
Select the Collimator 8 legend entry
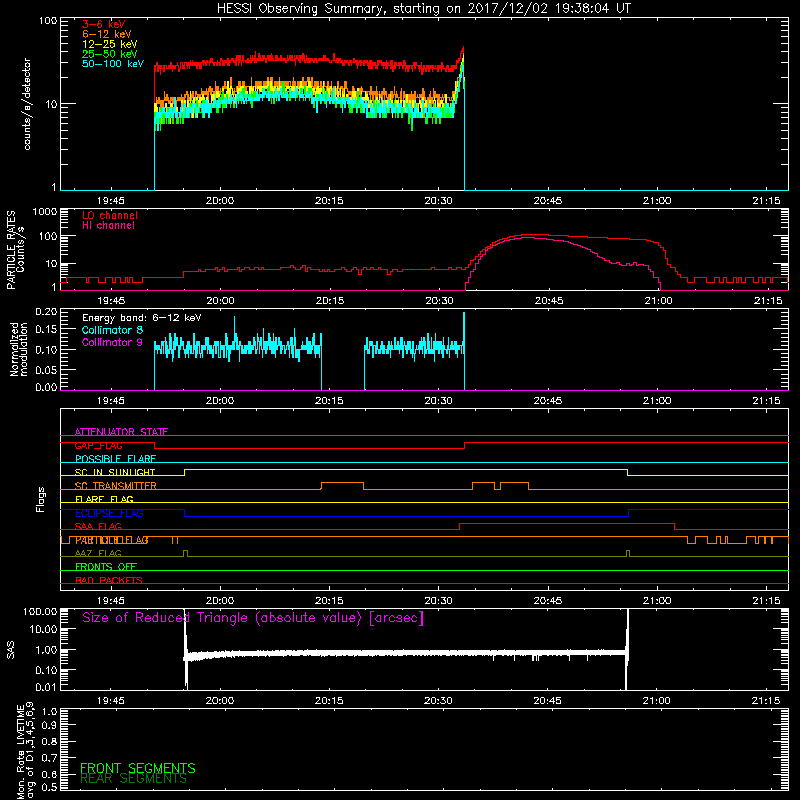point(112,330)
